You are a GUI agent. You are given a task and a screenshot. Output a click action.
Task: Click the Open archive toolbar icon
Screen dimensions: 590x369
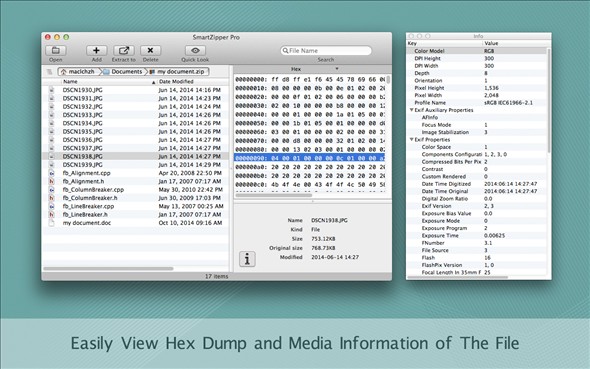(56, 50)
